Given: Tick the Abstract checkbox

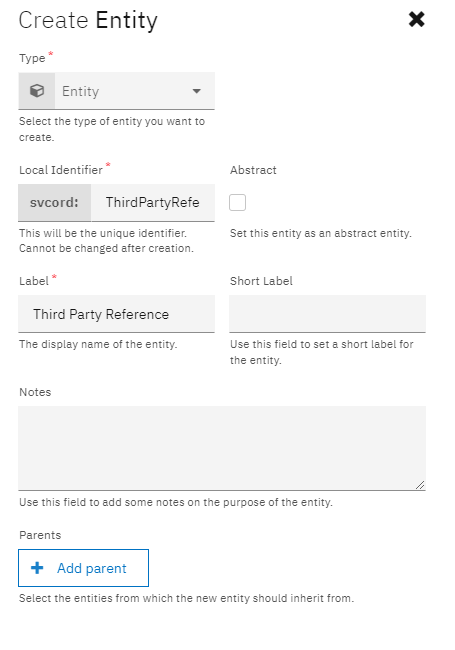Looking at the screenshot, I should pos(237,202).
